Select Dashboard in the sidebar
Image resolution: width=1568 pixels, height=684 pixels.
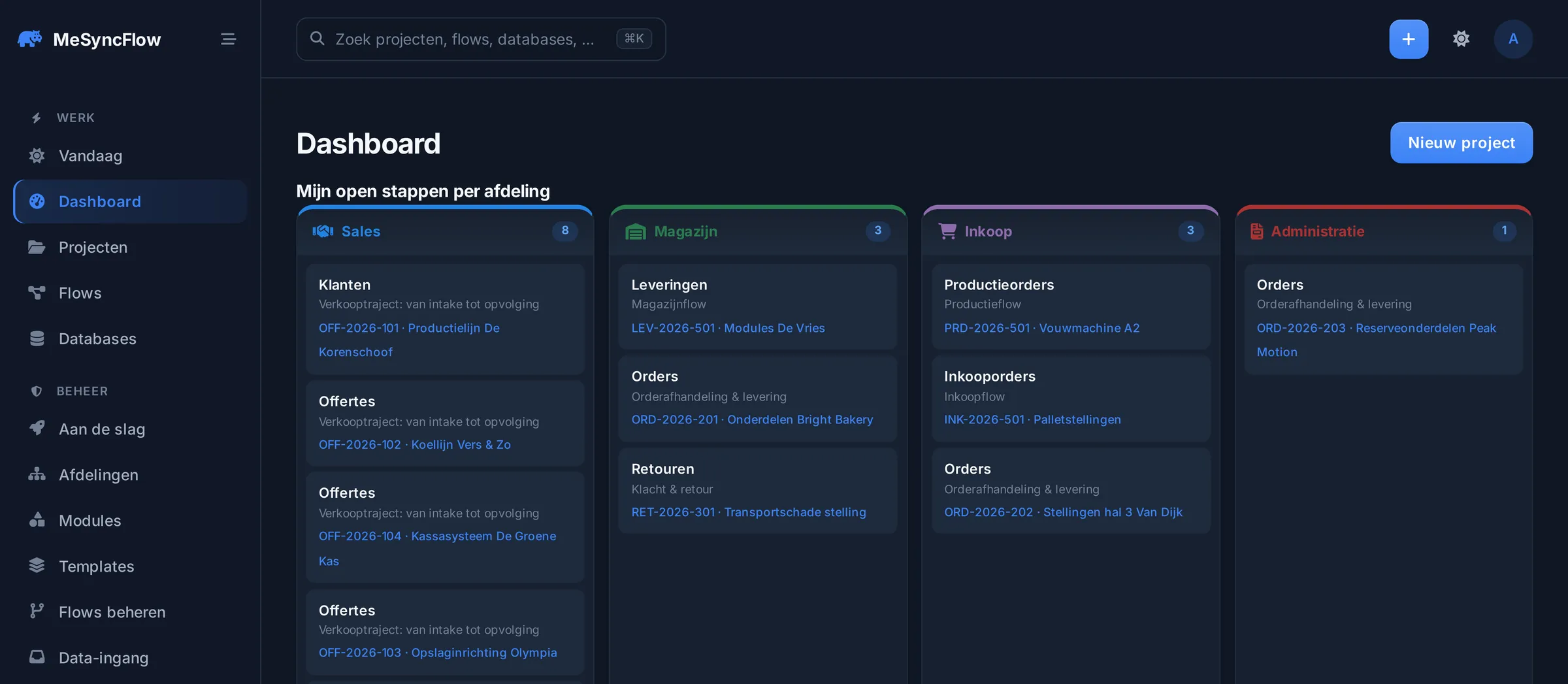click(130, 201)
